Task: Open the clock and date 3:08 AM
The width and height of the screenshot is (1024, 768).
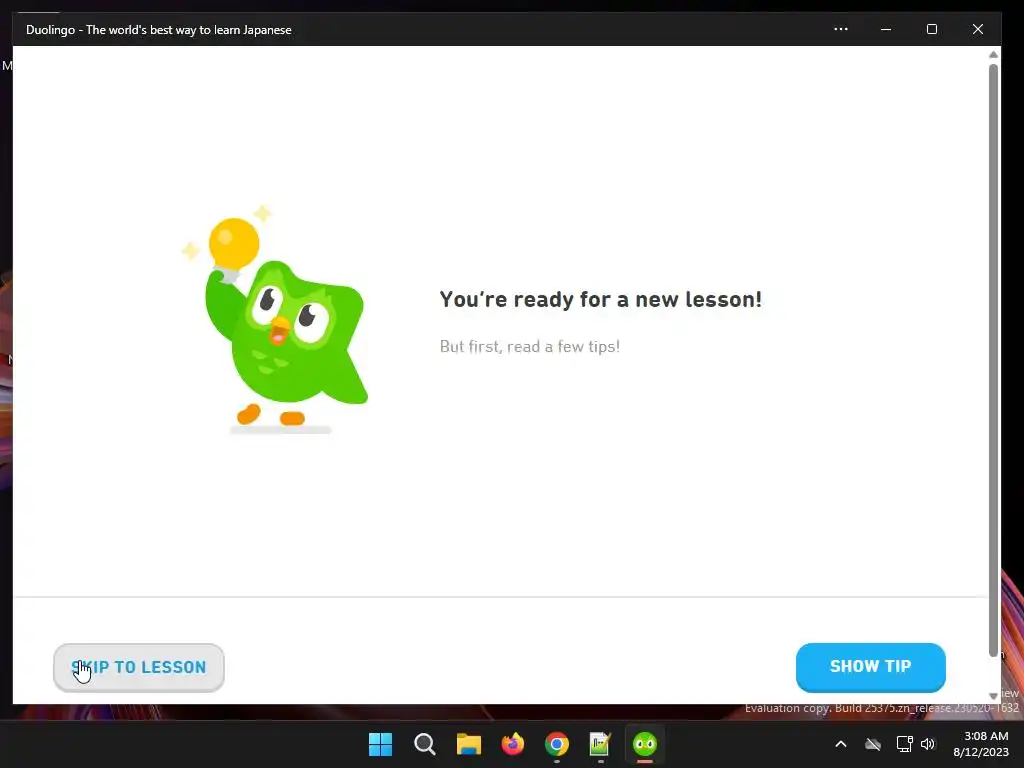Action: point(980,744)
